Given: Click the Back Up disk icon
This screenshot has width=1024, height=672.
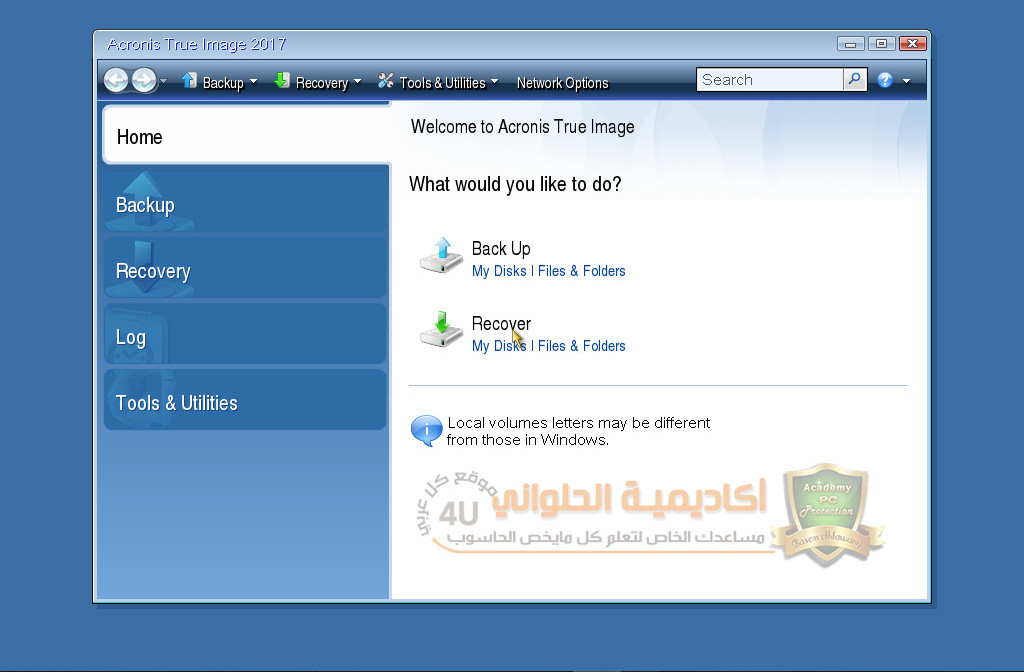Looking at the screenshot, I should click(440, 256).
